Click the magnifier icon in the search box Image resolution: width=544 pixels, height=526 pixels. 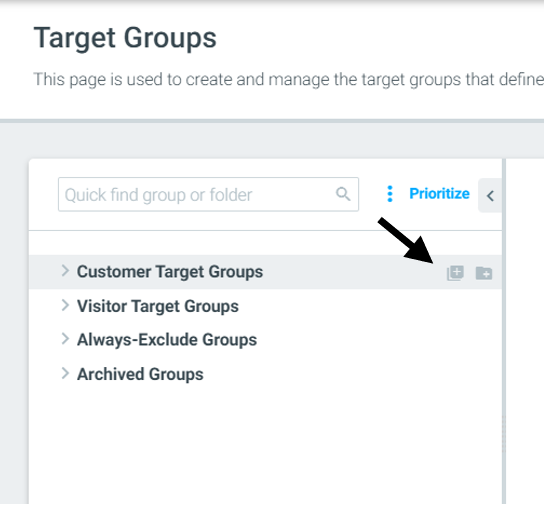pyautogui.click(x=343, y=194)
